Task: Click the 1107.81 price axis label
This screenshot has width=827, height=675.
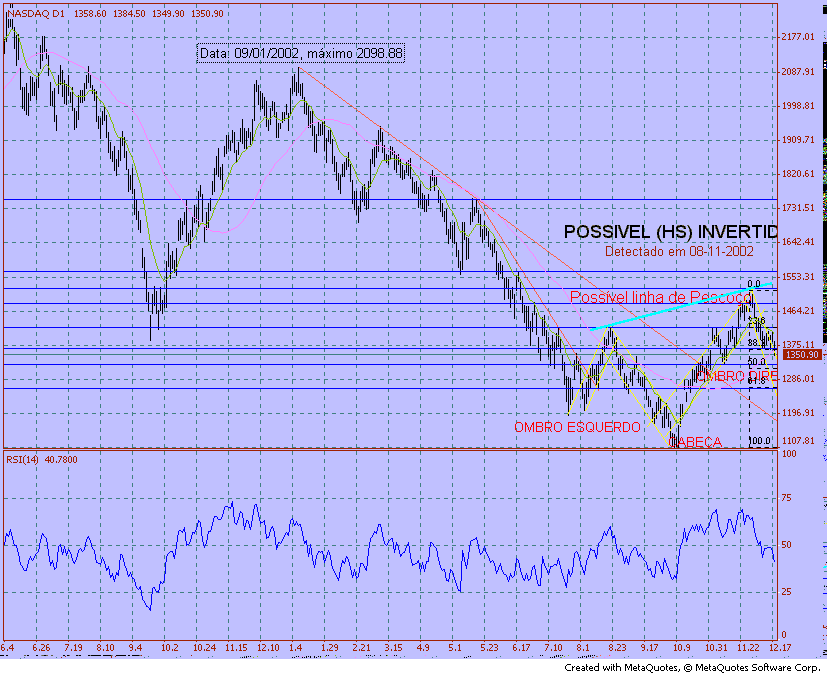Action: click(798, 441)
